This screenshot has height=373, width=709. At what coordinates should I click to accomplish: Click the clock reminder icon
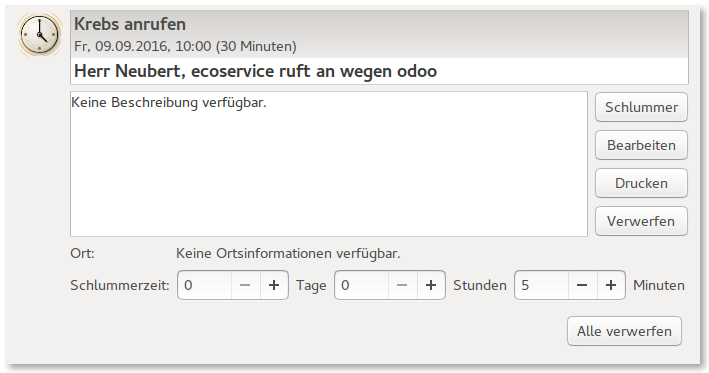pyautogui.click(x=40, y=35)
